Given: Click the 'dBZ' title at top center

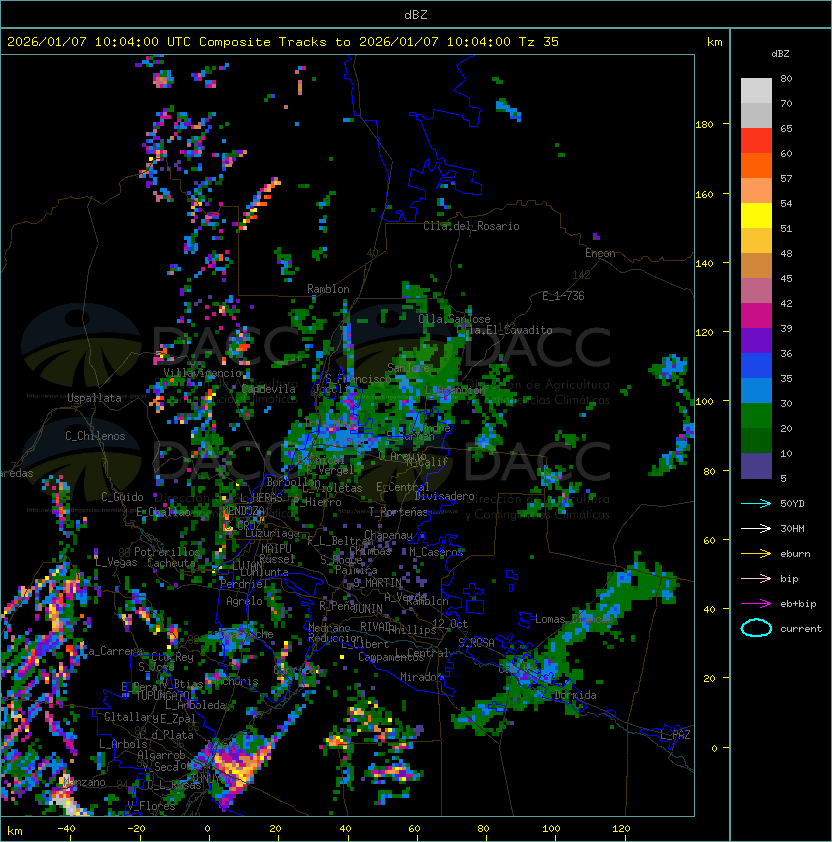Looking at the screenshot, I should coord(416,14).
